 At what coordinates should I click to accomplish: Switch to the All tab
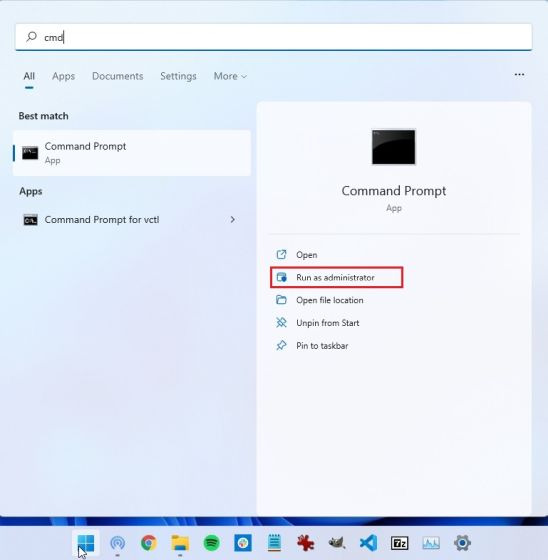point(29,76)
